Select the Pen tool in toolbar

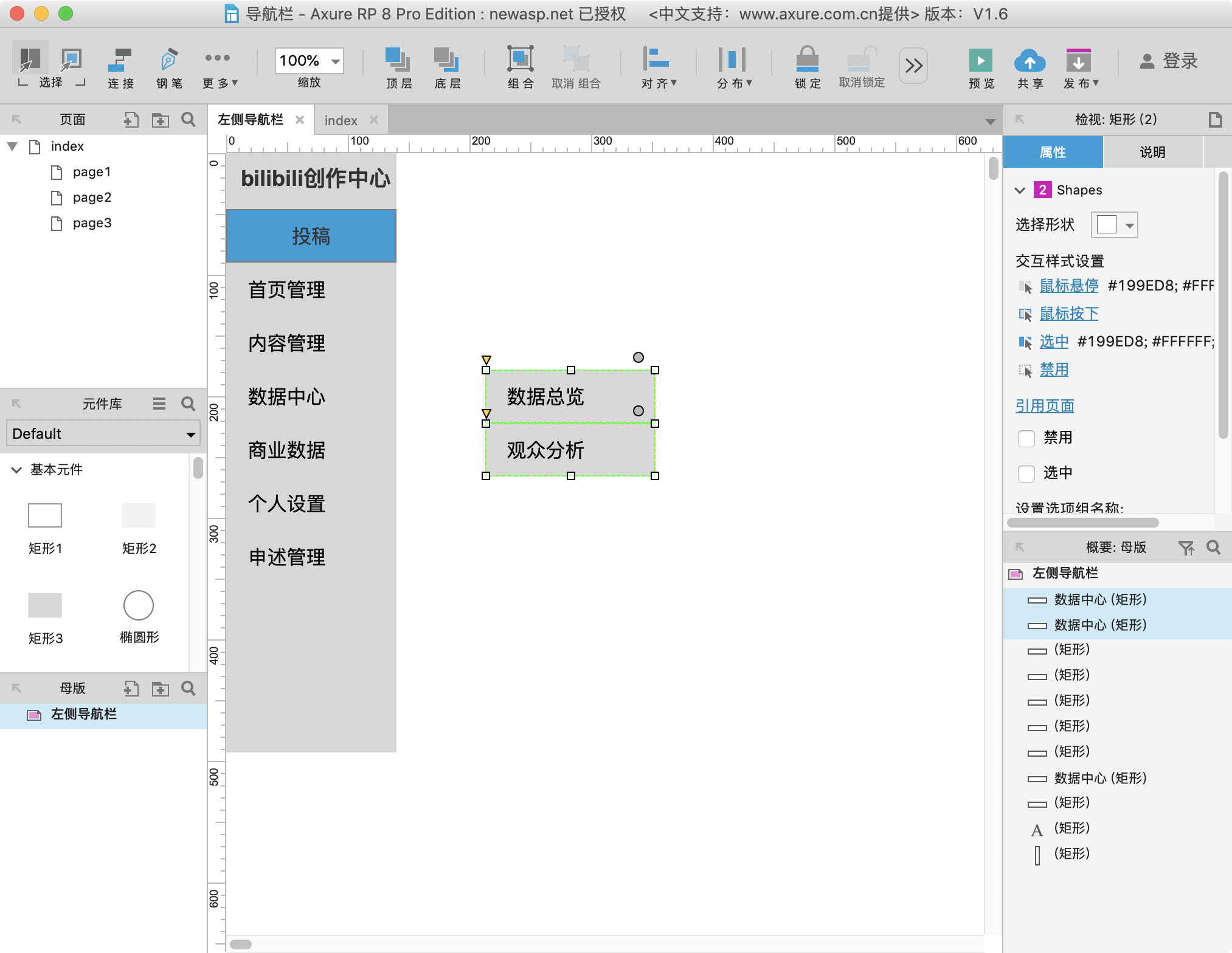[169, 60]
